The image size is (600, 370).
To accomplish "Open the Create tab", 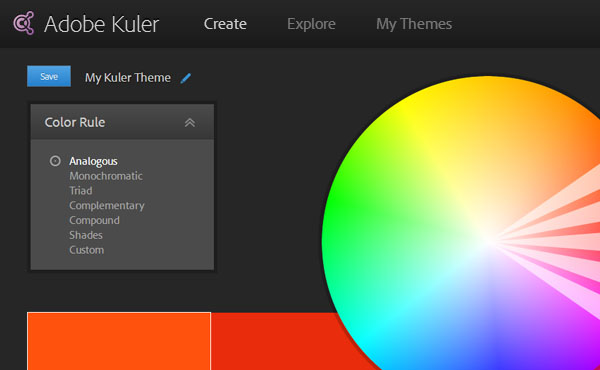I will coord(225,24).
